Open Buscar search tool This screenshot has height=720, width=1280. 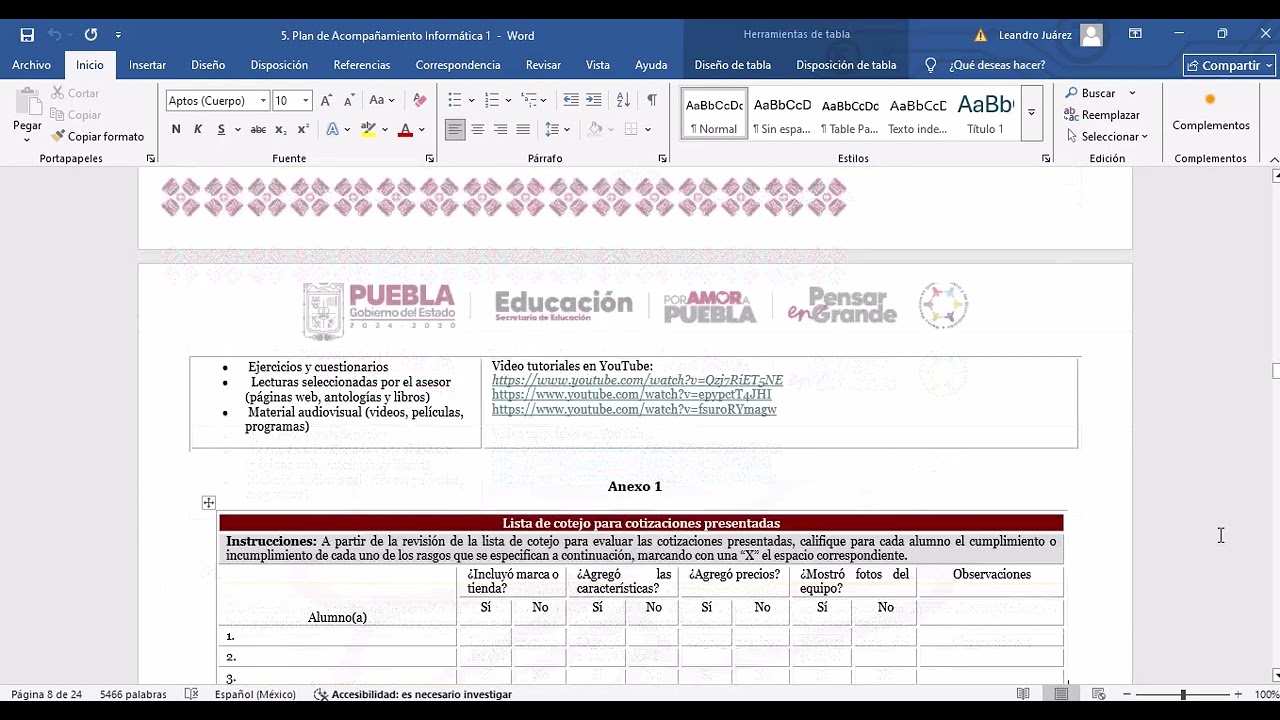tap(1091, 93)
